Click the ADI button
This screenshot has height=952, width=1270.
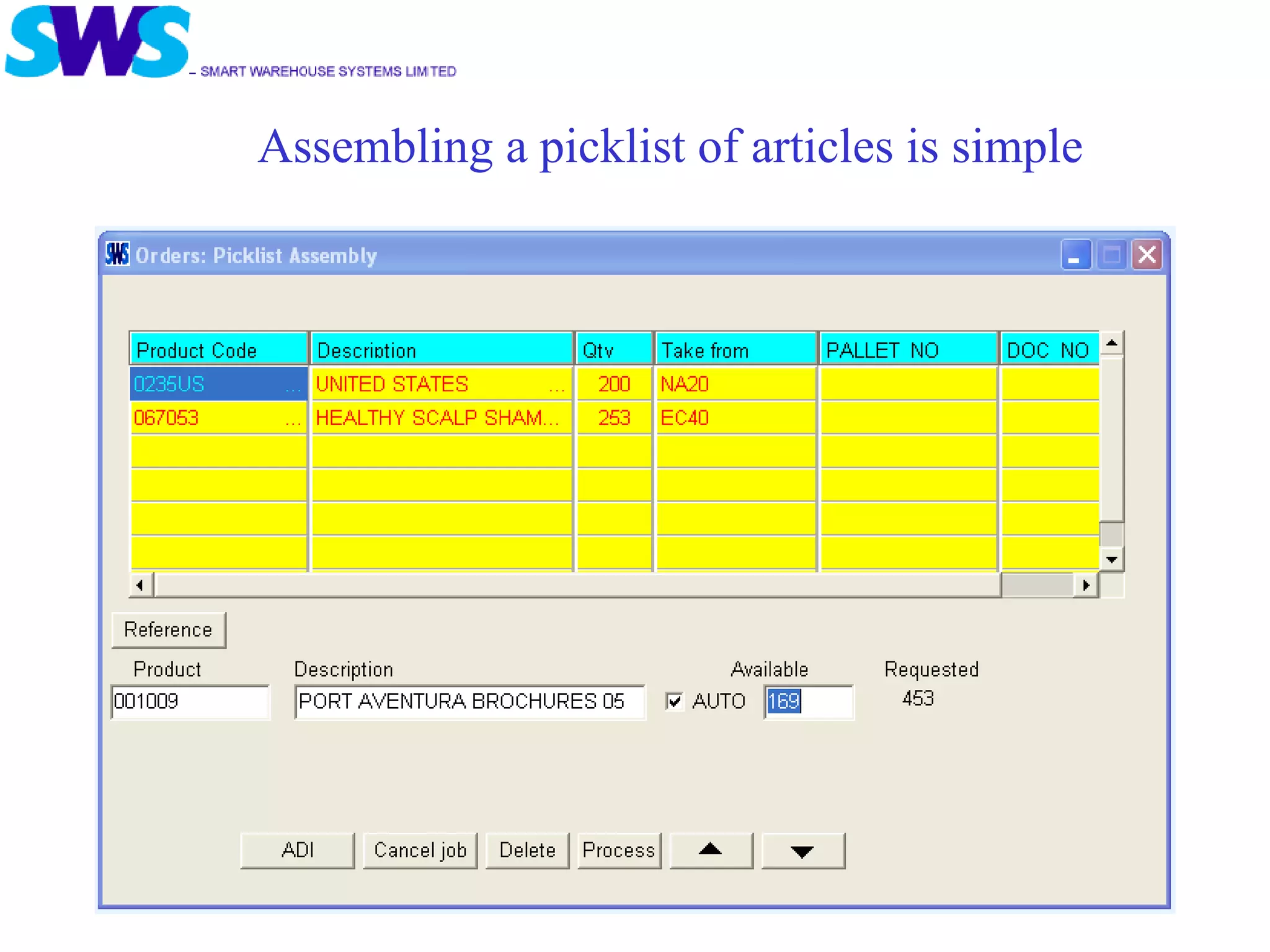pyautogui.click(x=298, y=850)
